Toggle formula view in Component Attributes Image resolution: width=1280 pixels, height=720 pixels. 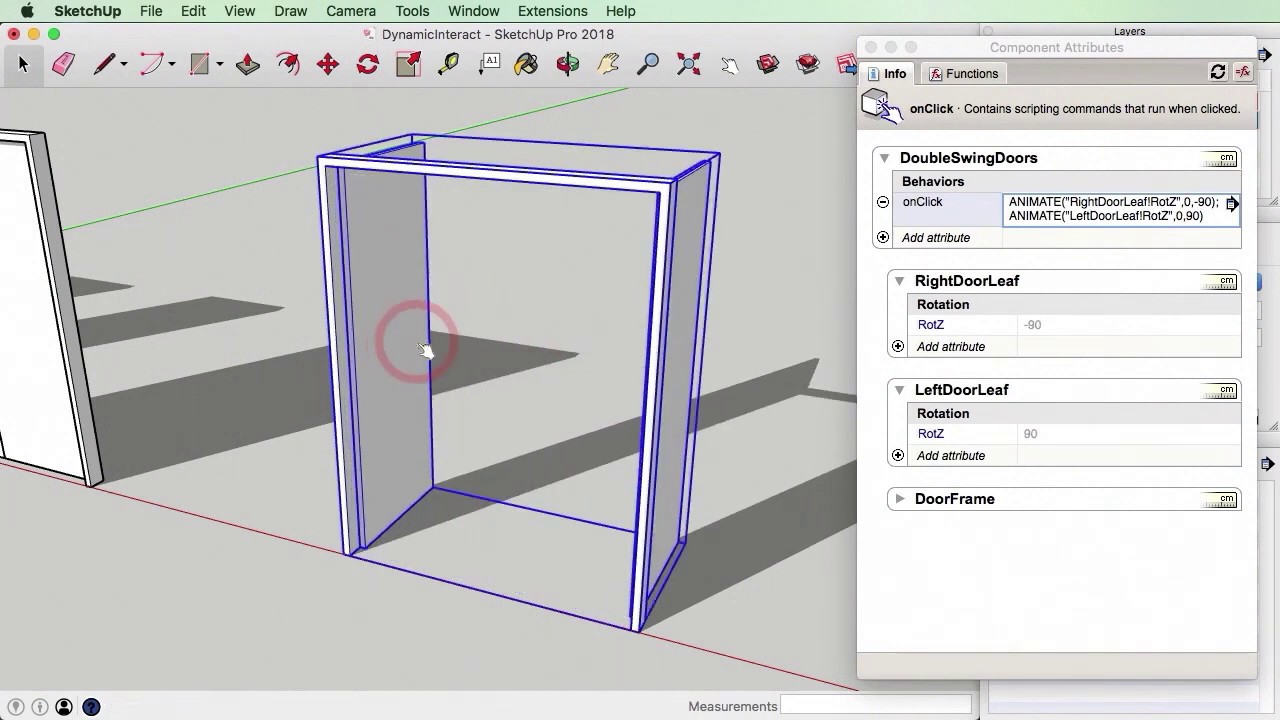[x=1243, y=72]
